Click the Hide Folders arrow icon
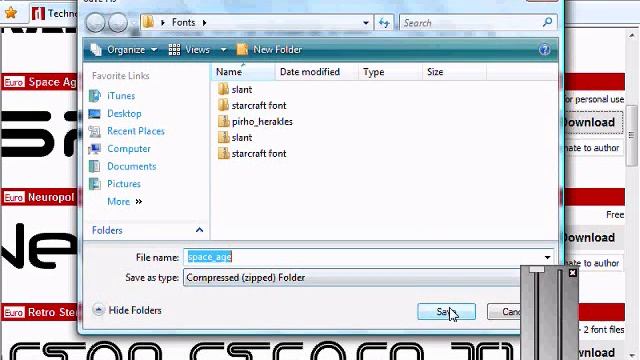 pyautogui.click(x=98, y=310)
